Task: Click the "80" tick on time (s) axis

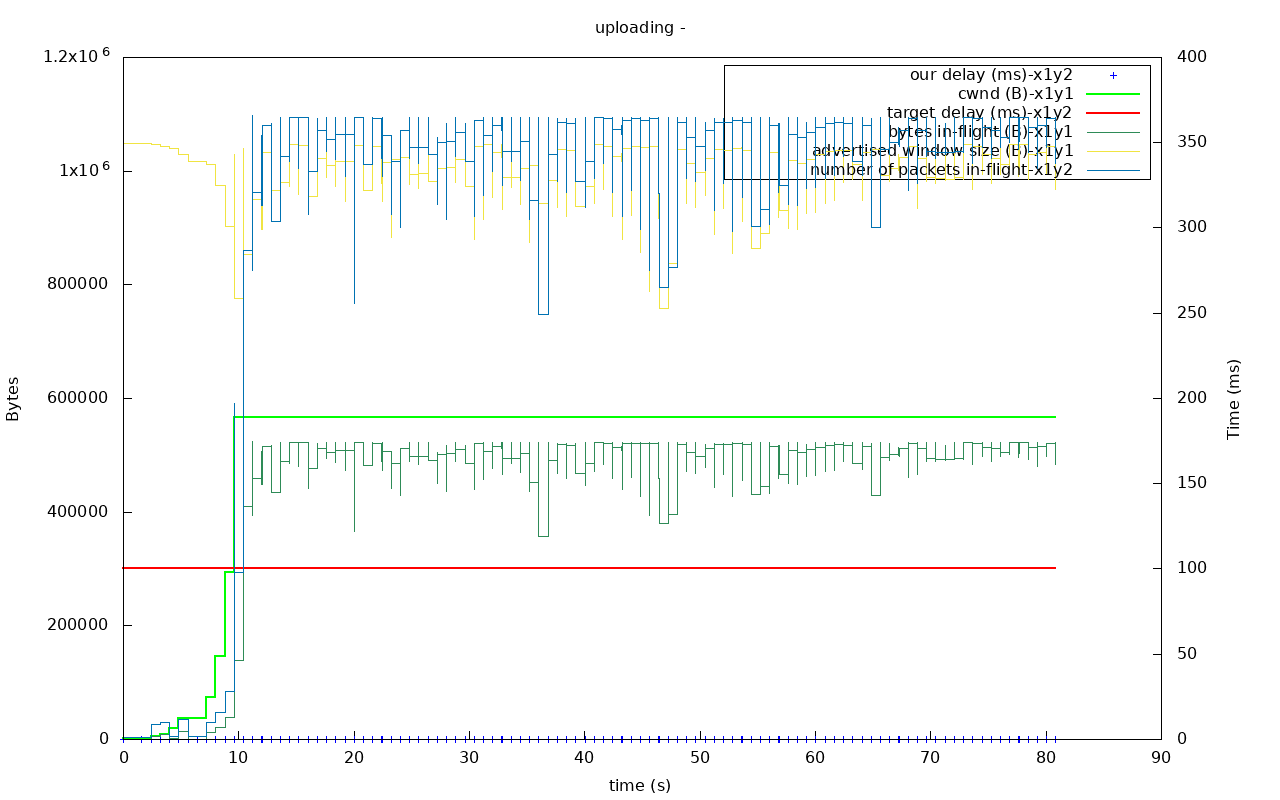Action: [1046, 758]
